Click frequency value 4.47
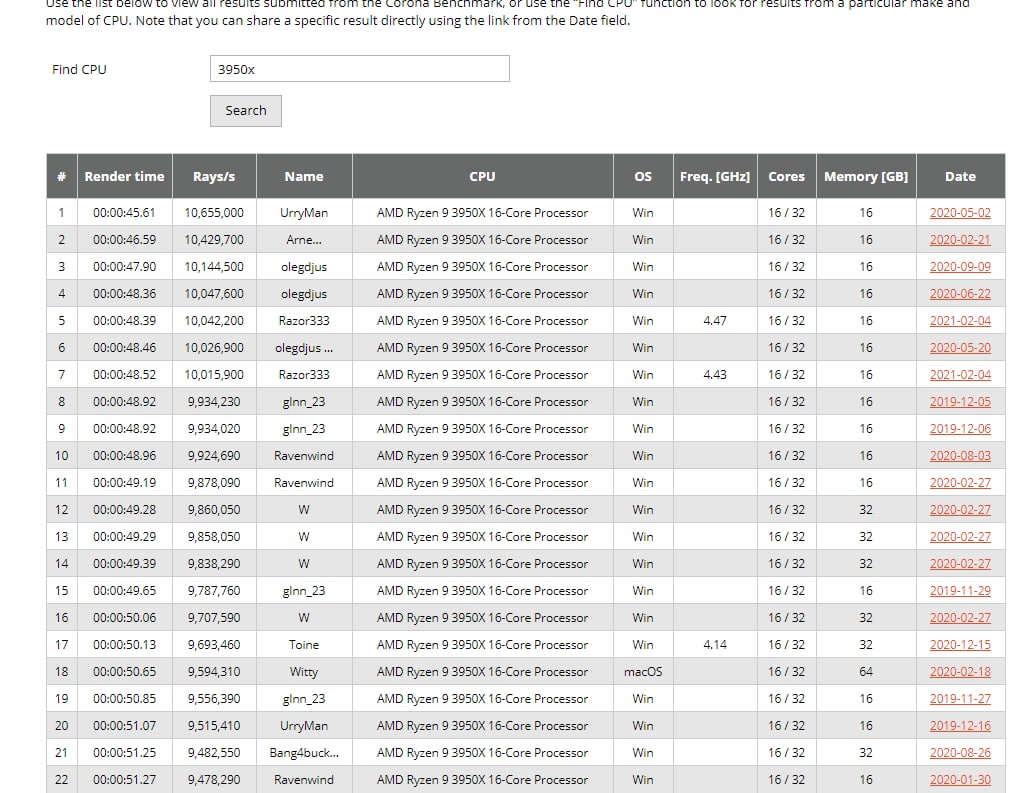This screenshot has height=793, width=1022. pyautogui.click(x=715, y=321)
